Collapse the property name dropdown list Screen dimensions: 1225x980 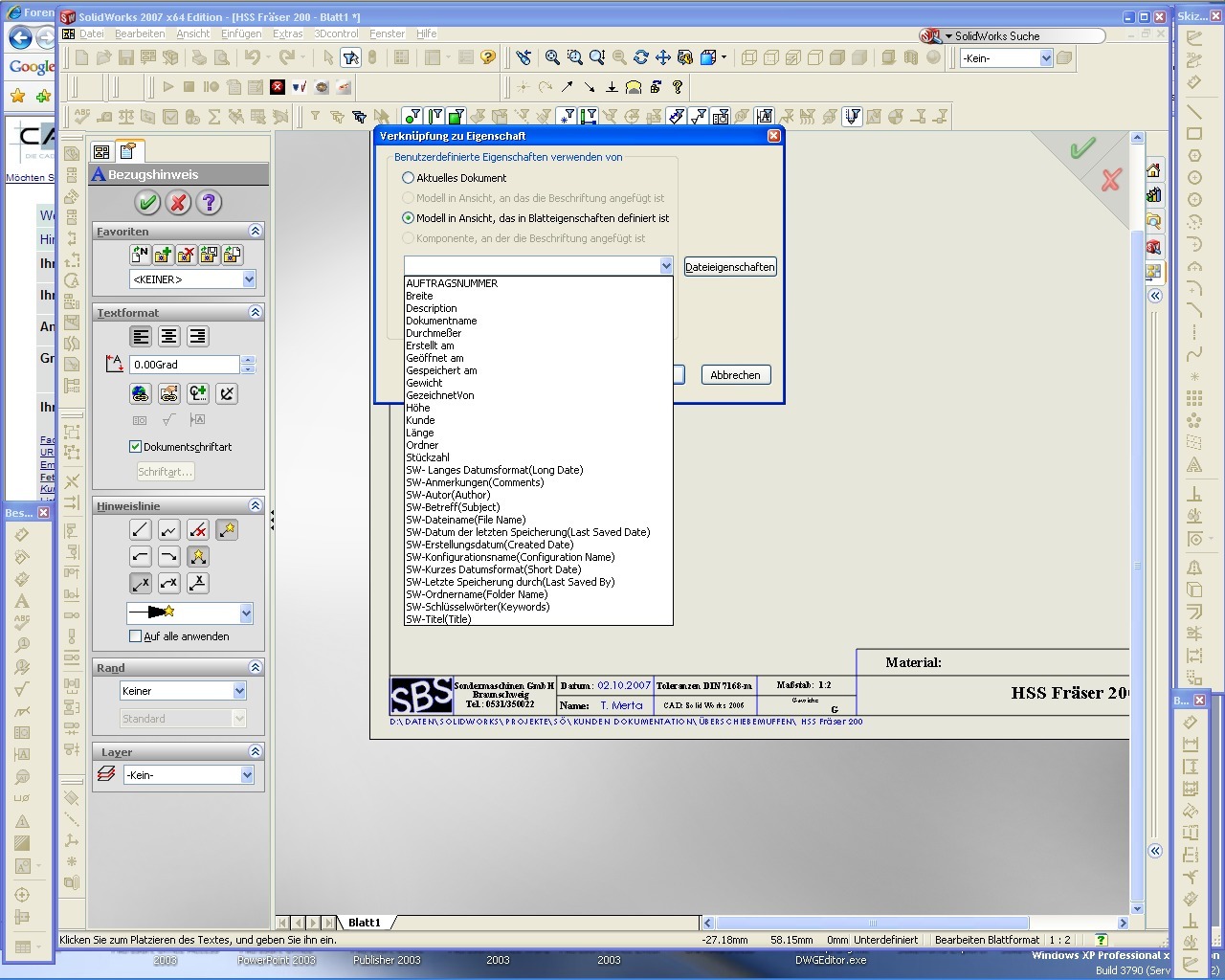pos(666,266)
